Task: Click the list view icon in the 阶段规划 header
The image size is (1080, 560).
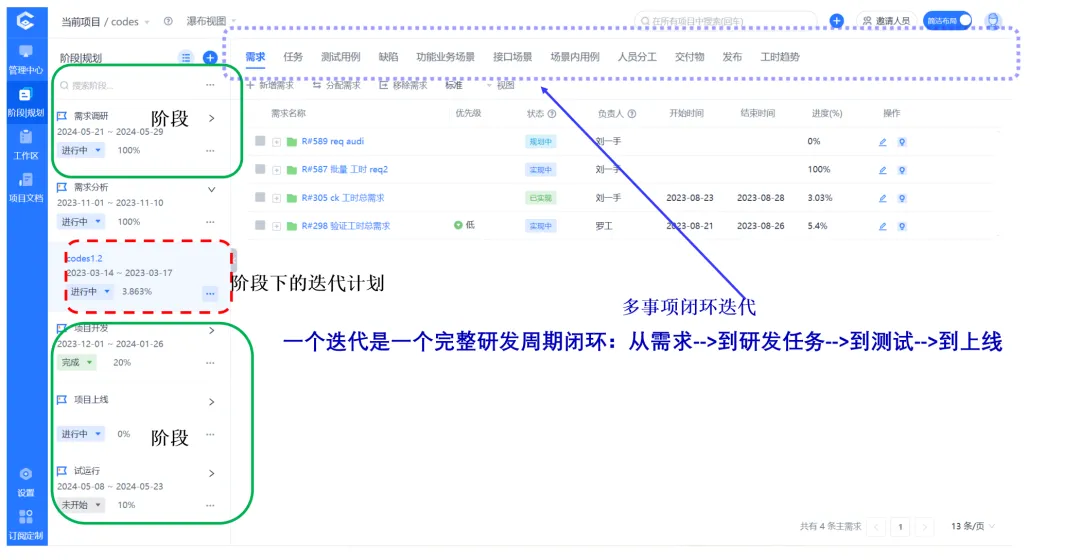Action: tap(186, 58)
